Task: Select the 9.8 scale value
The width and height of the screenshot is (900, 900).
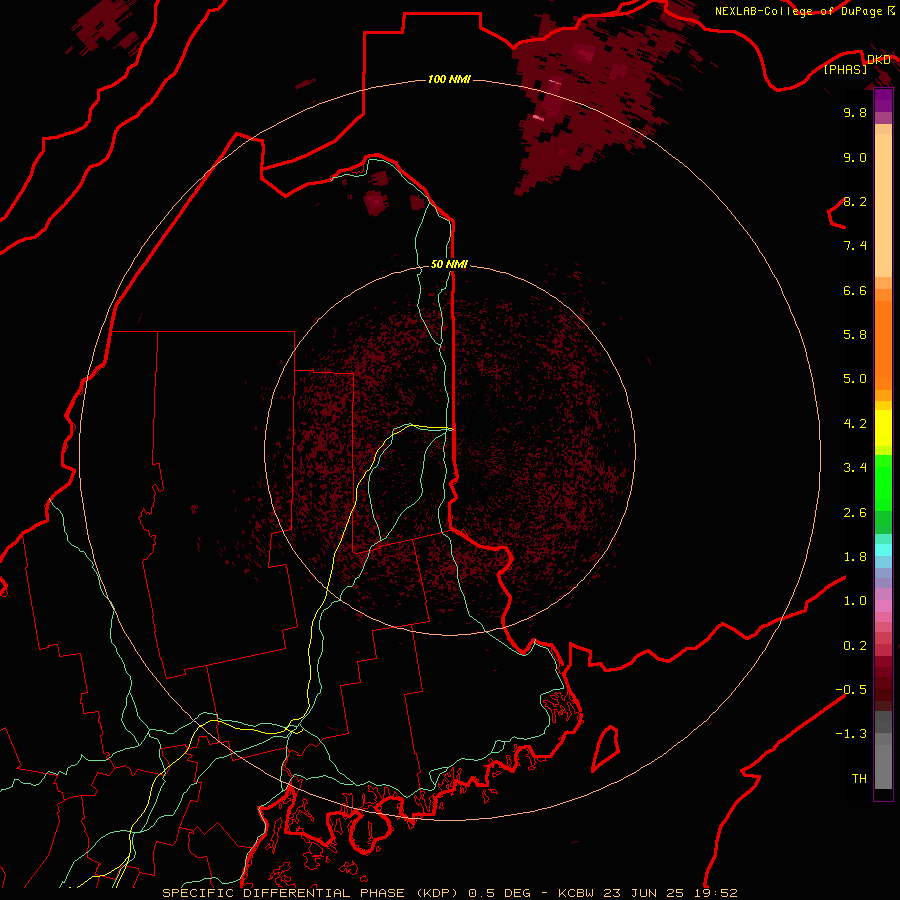Action: coord(855,112)
